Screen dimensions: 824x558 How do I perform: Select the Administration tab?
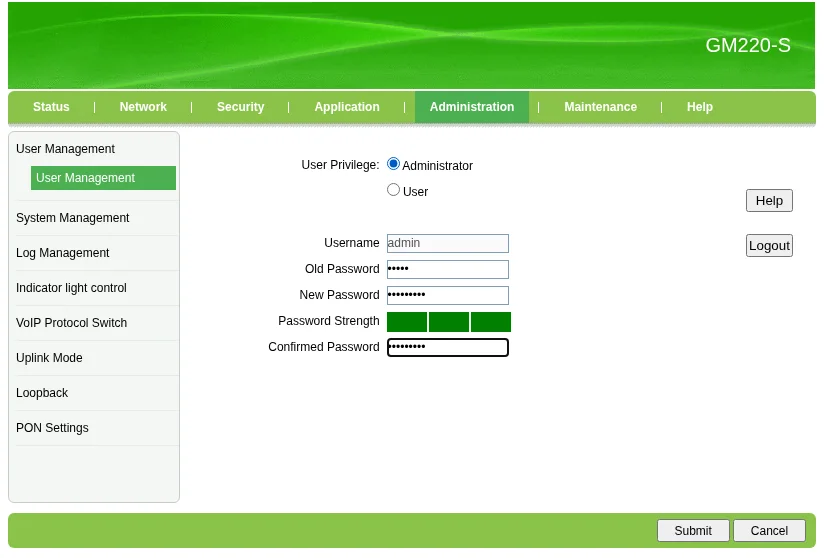(472, 107)
